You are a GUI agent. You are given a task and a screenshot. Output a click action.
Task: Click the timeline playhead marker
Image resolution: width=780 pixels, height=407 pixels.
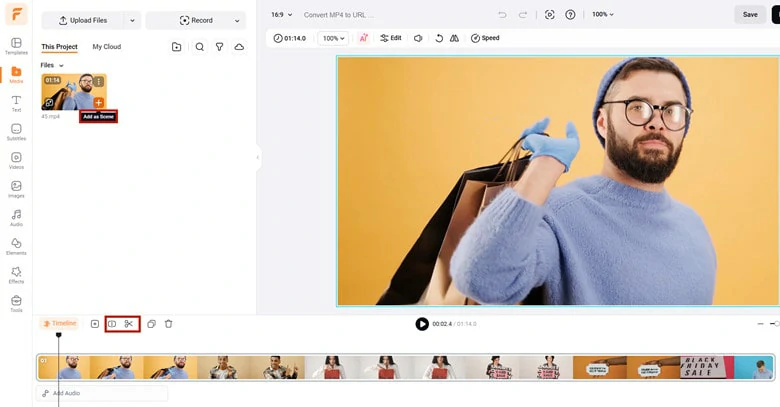tap(59, 335)
